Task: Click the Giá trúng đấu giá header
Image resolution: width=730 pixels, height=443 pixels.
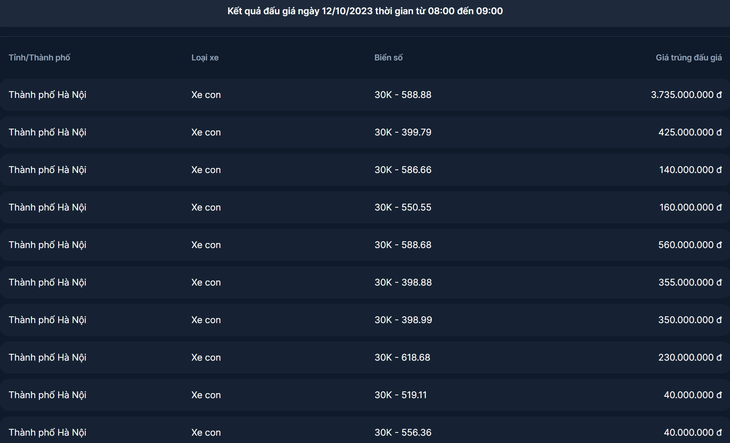Action: click(x=689, y=58)
